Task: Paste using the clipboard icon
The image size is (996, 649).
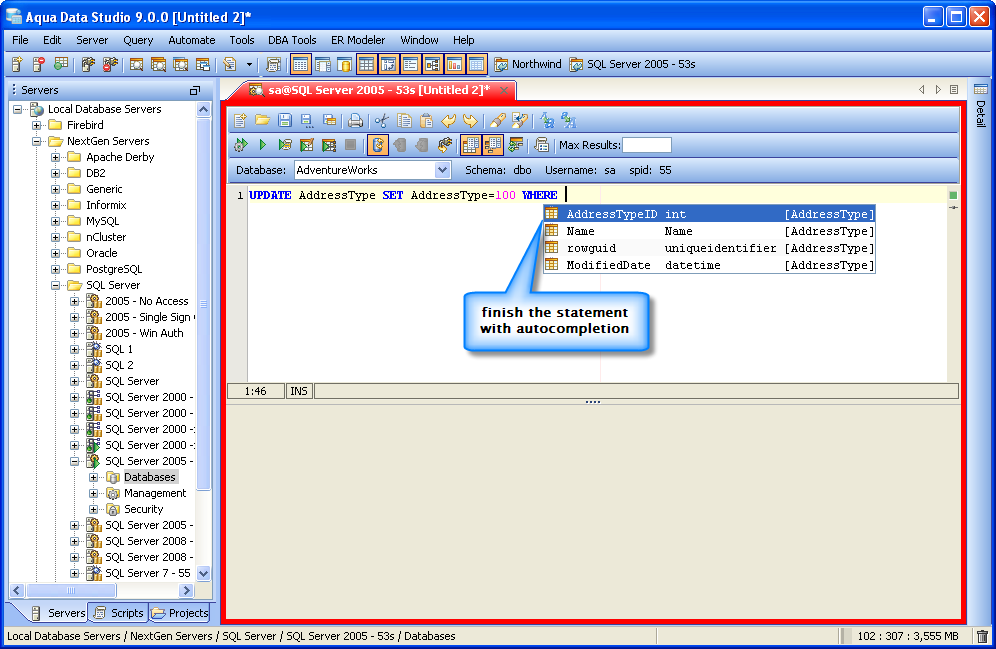Action: point(426,121)
